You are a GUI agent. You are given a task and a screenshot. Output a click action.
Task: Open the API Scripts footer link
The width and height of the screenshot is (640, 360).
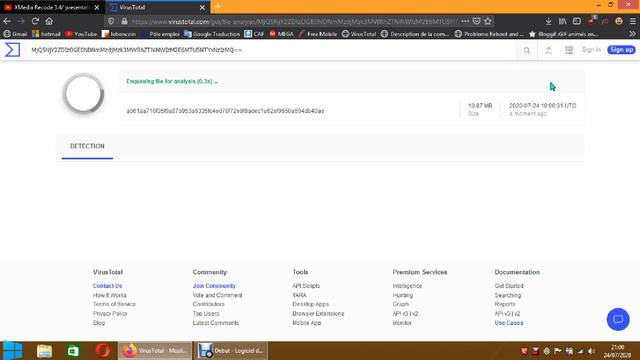[x=306, y=286]
